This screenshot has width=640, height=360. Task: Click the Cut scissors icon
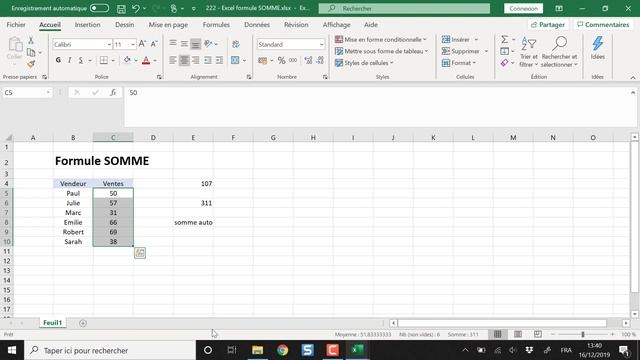31,40
